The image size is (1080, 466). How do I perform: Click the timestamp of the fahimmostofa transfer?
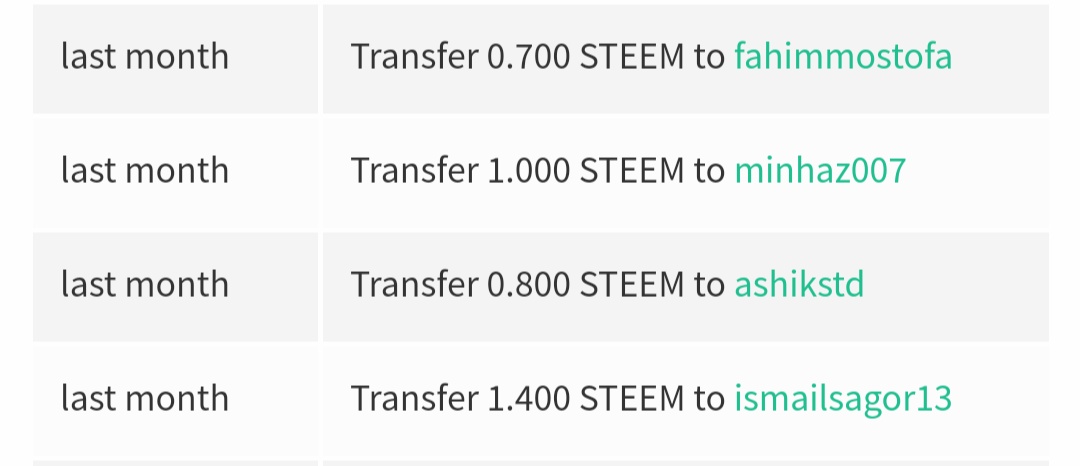(x=145, y=56)
